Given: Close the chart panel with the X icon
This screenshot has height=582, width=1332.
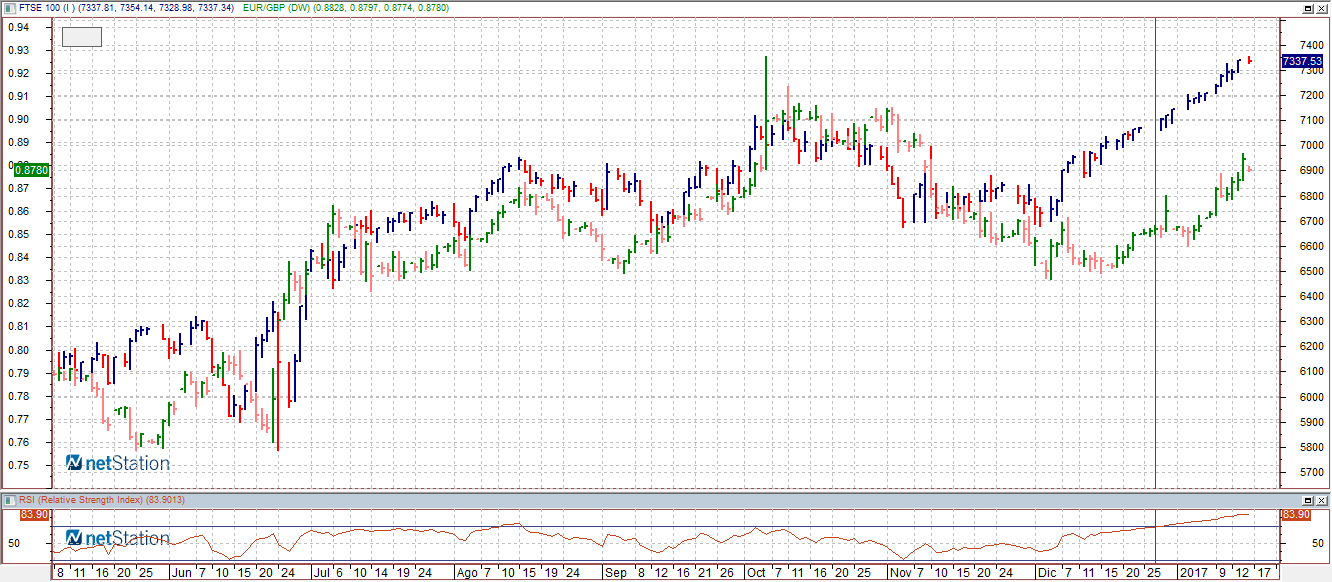Looking at the screenshot, I should coord(1322,7).
